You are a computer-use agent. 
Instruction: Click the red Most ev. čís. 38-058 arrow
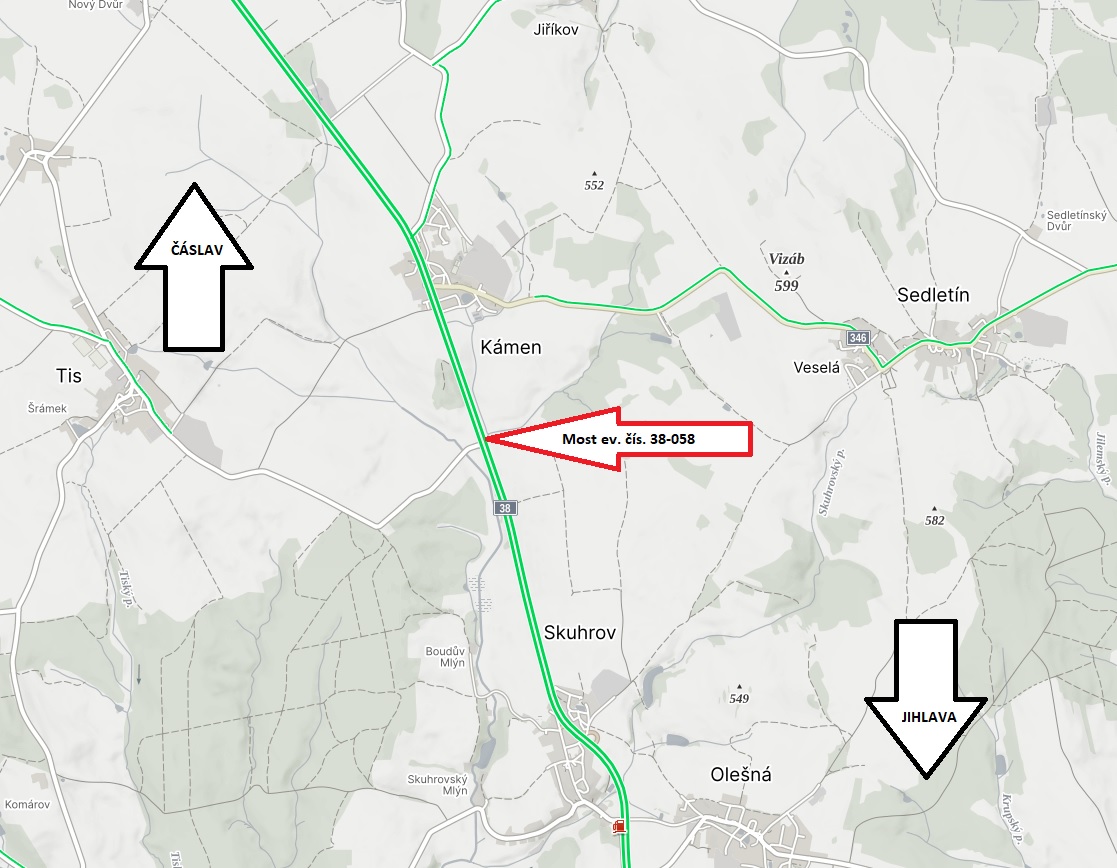click(618, 439)
